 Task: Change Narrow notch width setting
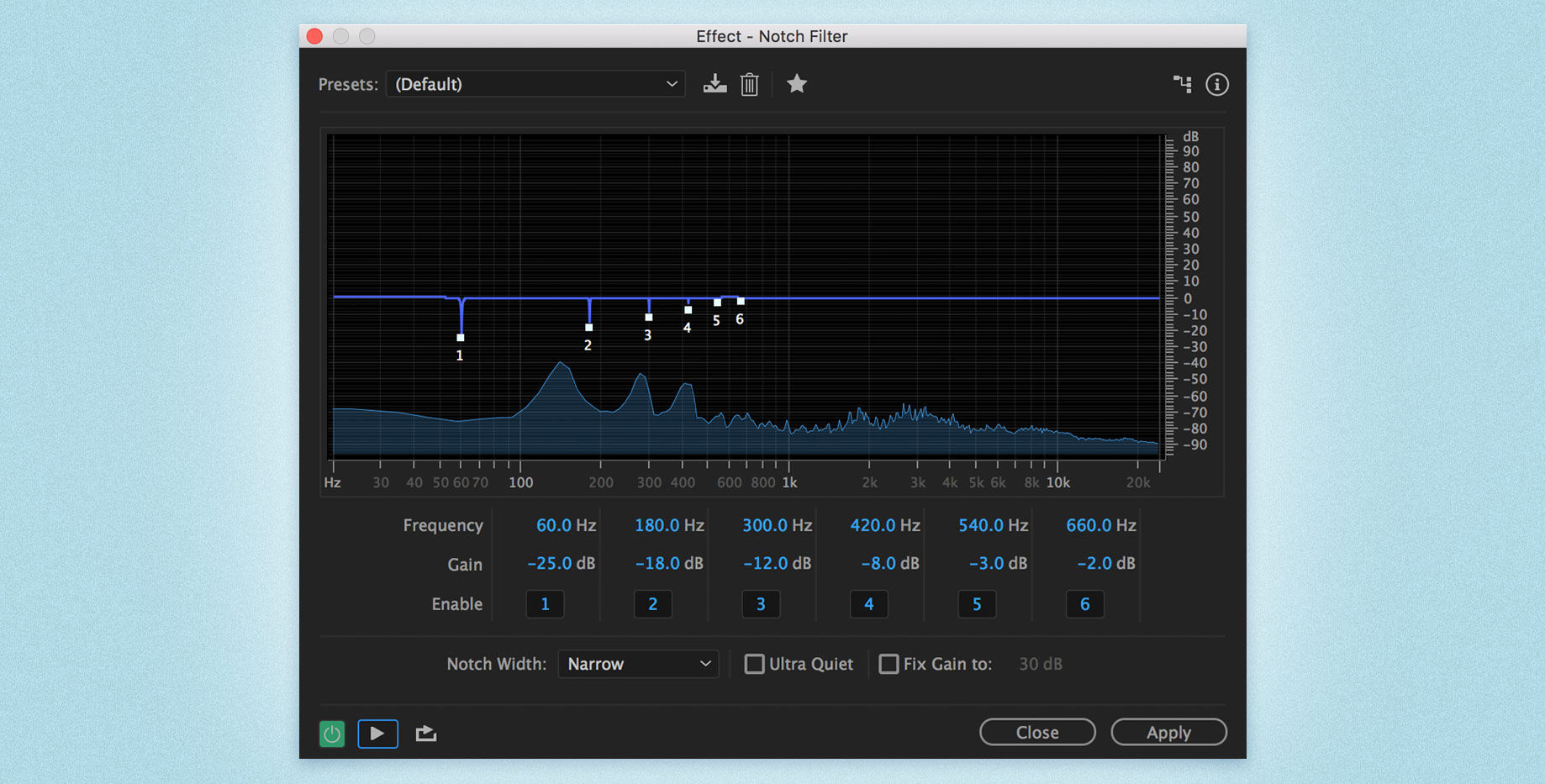638,664
